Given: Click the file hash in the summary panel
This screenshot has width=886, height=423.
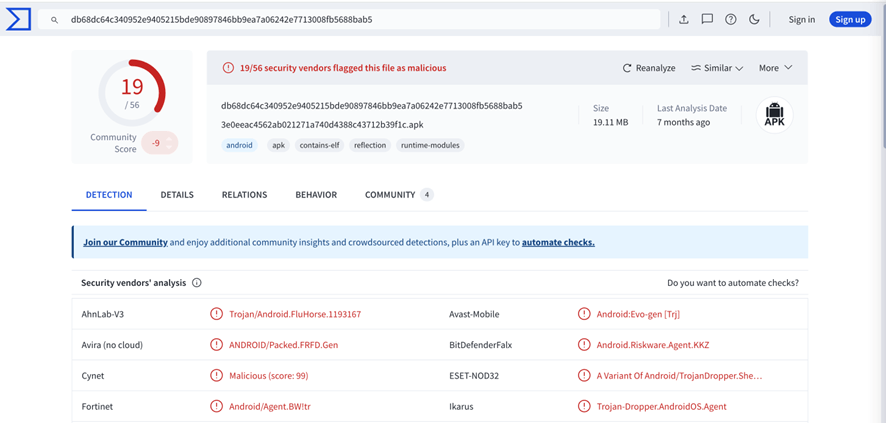Looking at the screenshot, I should tap(372, 106).
